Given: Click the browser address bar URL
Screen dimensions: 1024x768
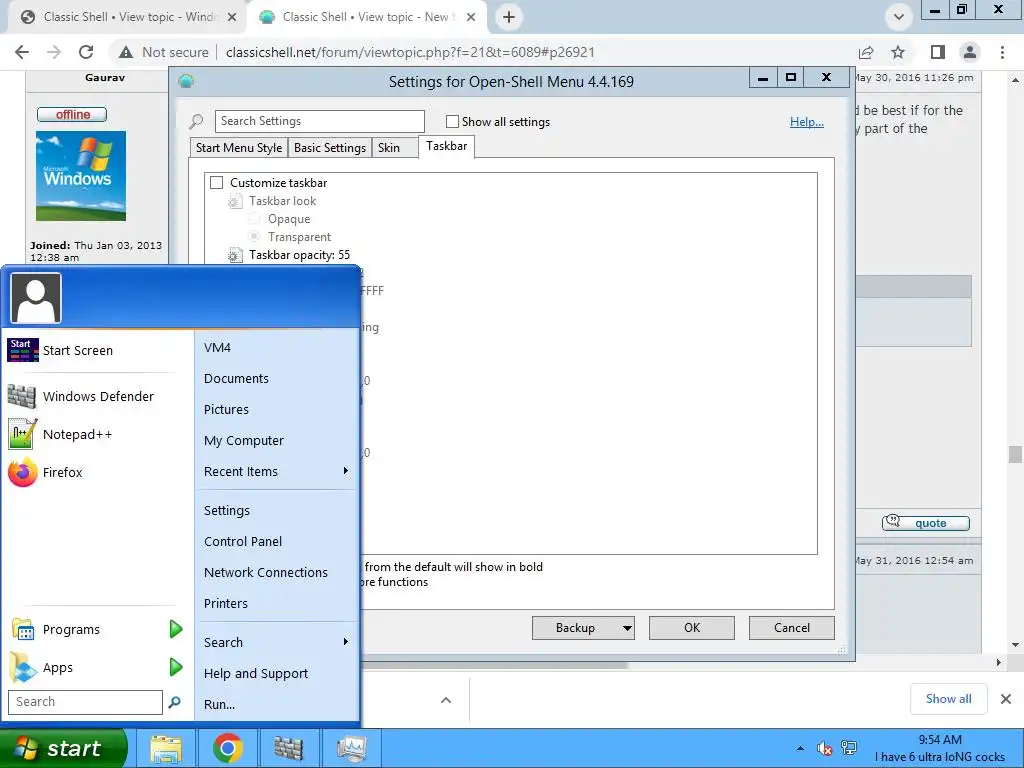Looking at the screenshot, I should click(410, 52).
